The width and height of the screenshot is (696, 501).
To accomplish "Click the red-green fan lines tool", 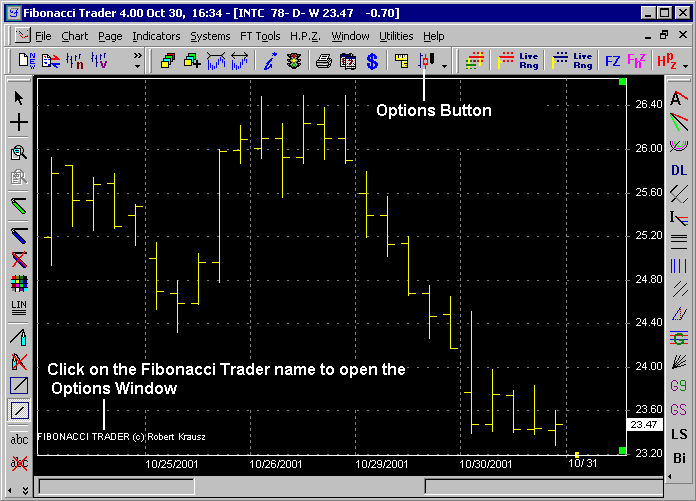I will point(679,122).
